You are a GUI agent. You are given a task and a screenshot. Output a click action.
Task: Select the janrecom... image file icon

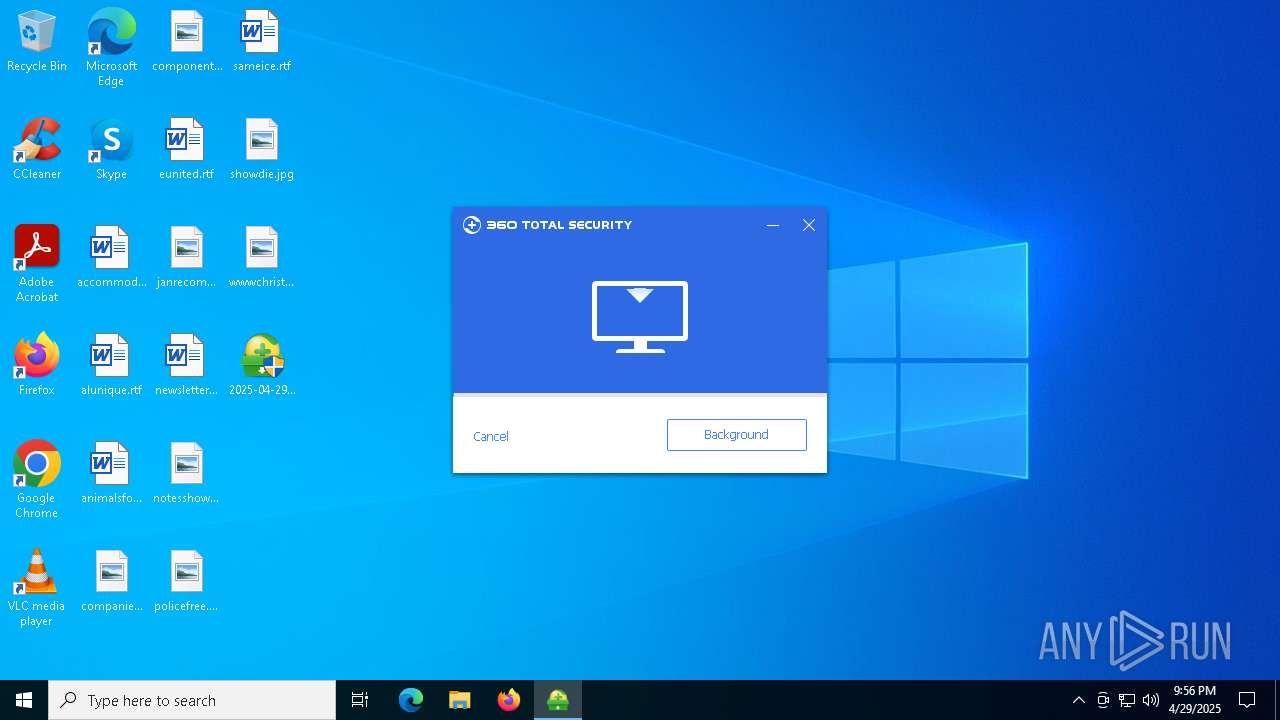click(x=187, y=258)
